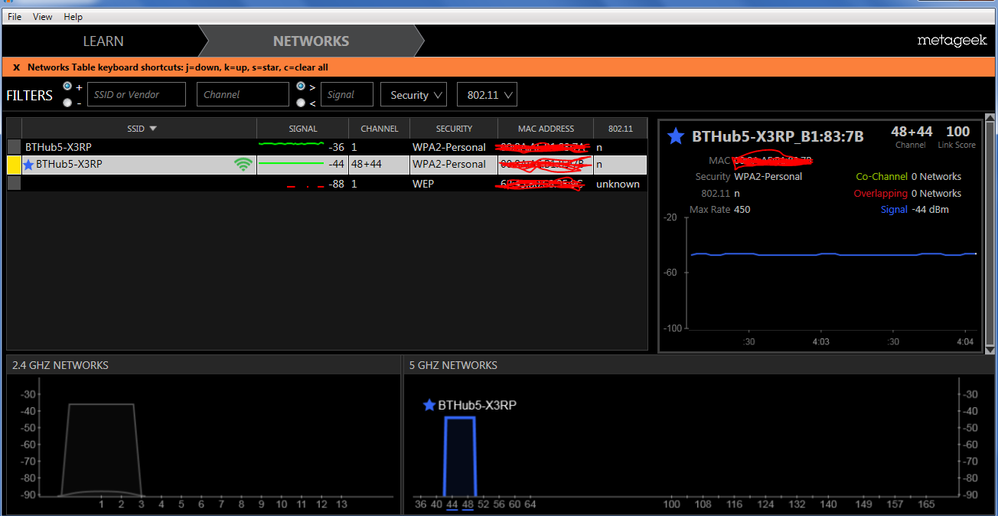Screen dimensions: 998x516
Task: Sort by the SSID column header
Action: pos(139,129)
